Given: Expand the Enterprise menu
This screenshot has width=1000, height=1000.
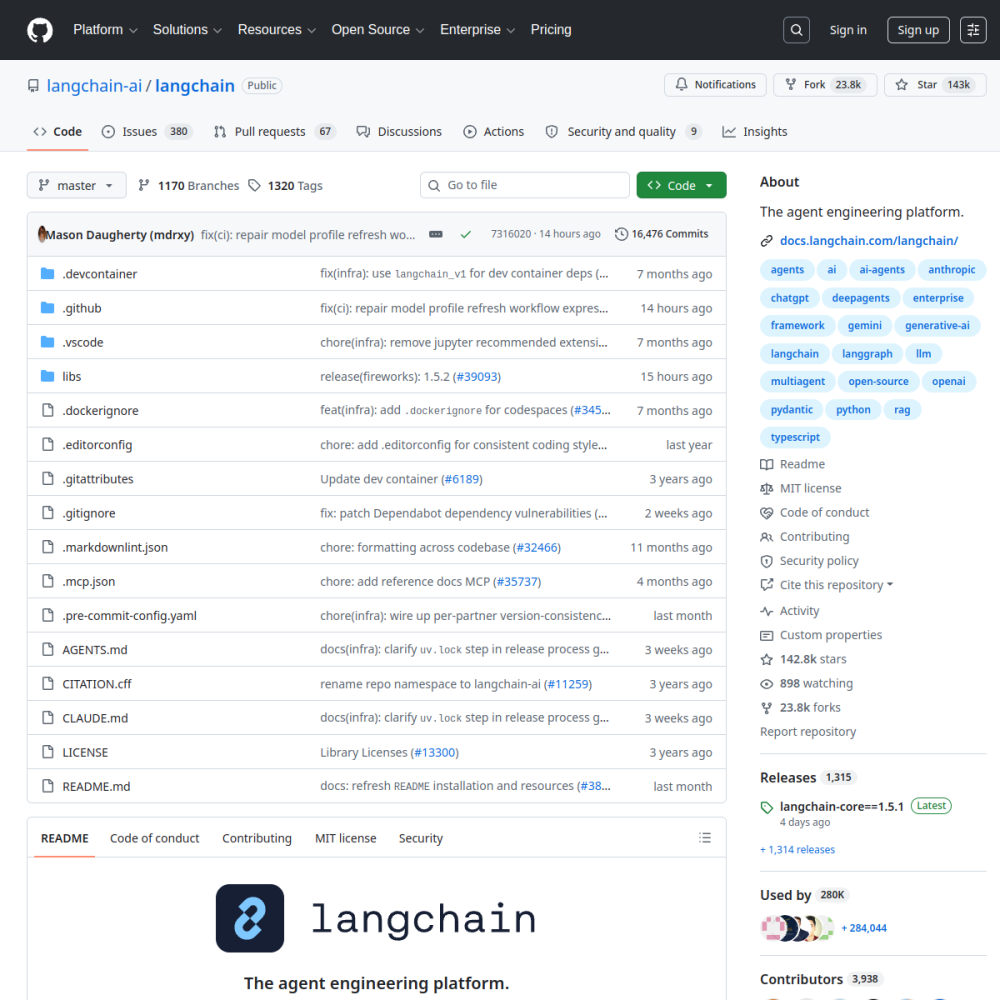Looking at the screenshot, I should (x=477, y=30).
